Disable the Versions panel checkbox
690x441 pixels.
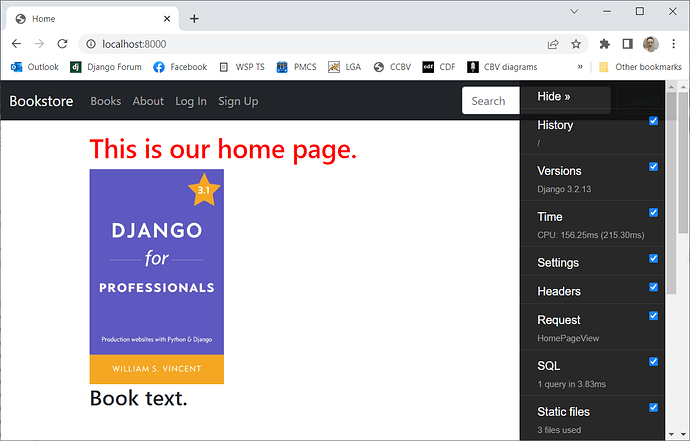653,166
